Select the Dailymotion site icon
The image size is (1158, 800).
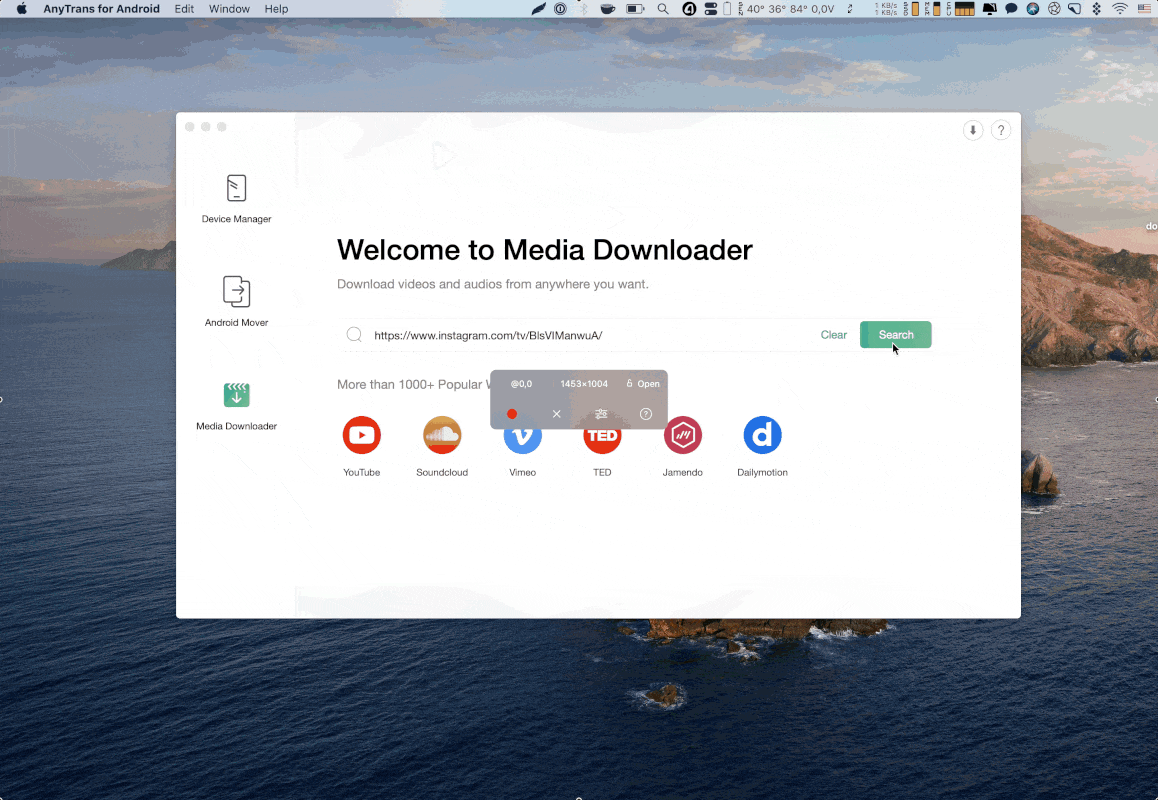[x=762, y=436]
